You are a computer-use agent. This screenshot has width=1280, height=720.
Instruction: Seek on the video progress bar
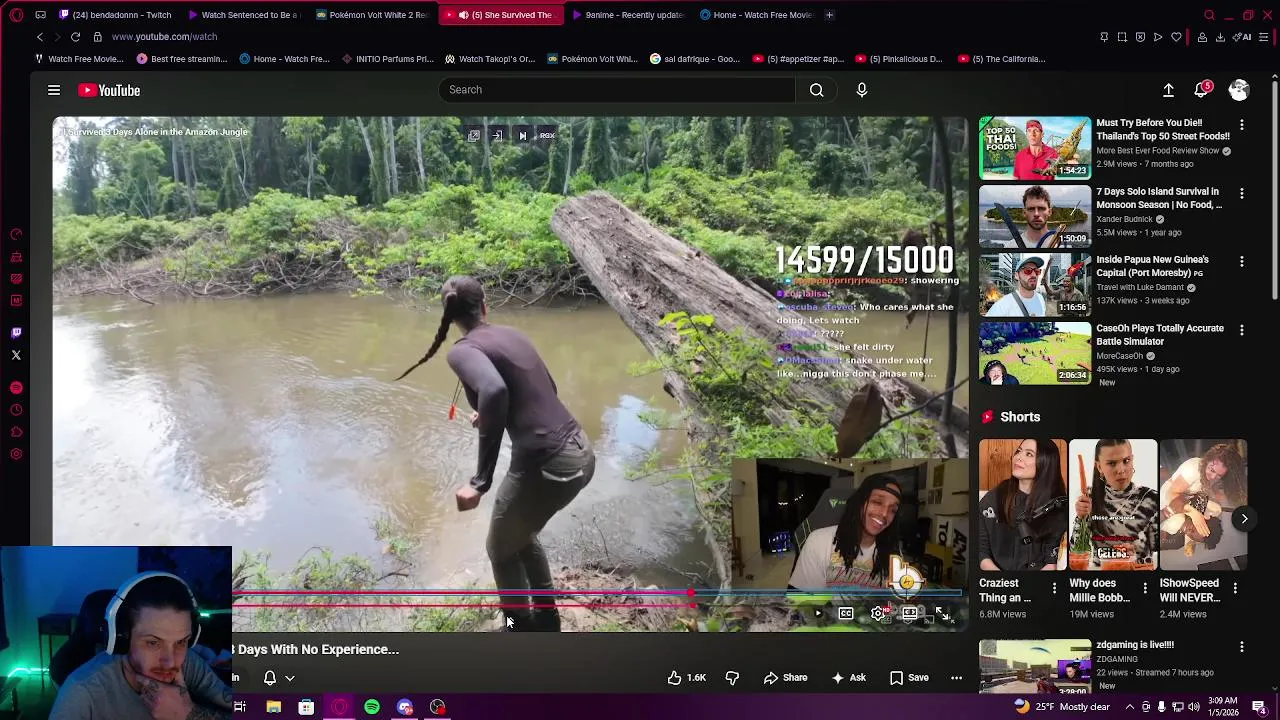click(597, 595)
